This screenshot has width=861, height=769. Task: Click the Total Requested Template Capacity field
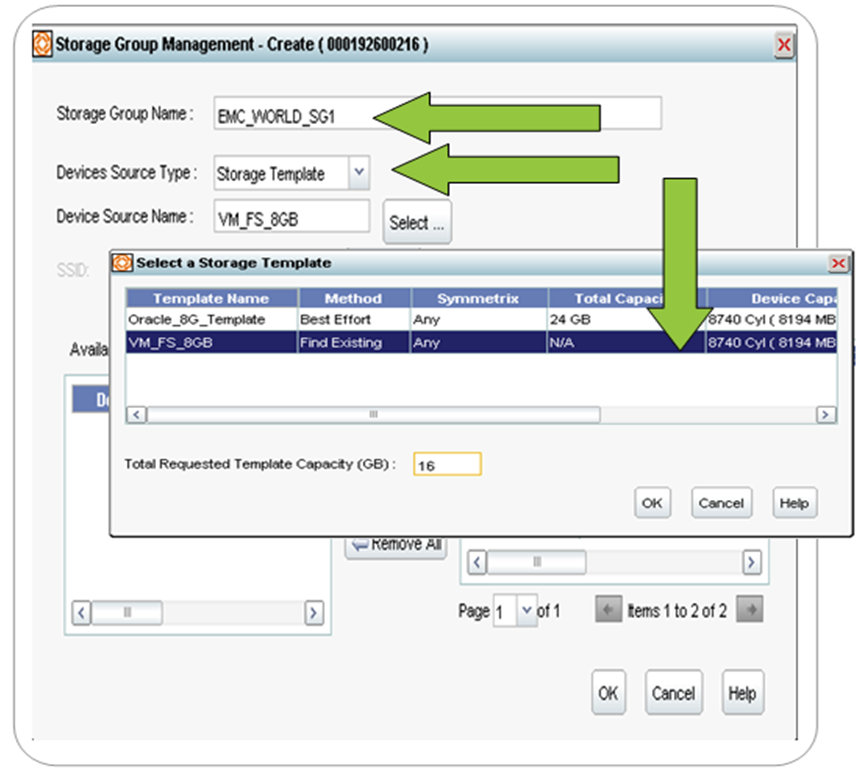coord(448,464)
